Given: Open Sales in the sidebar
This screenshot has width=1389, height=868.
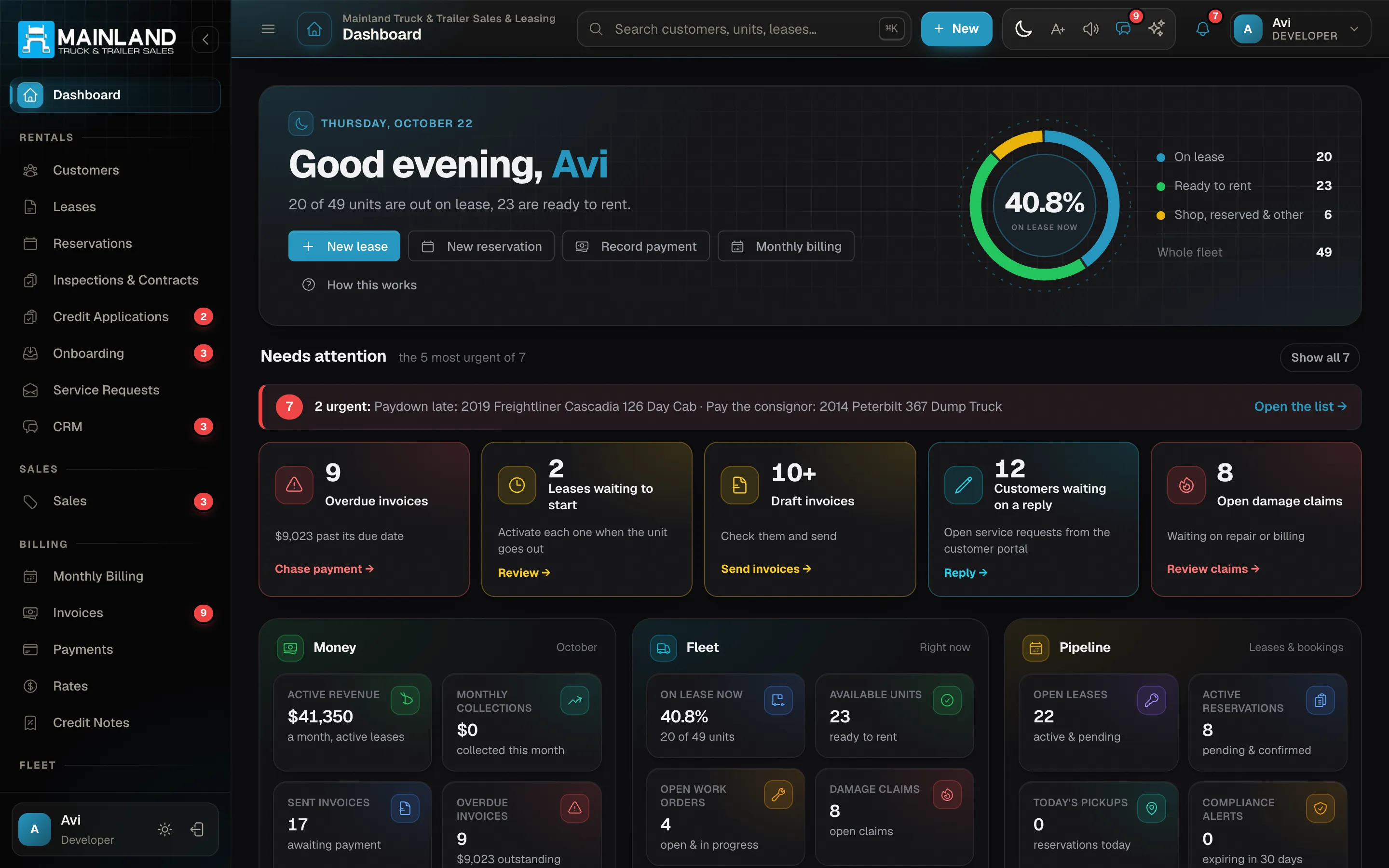Looking at the screenshot, I should 115,501.
